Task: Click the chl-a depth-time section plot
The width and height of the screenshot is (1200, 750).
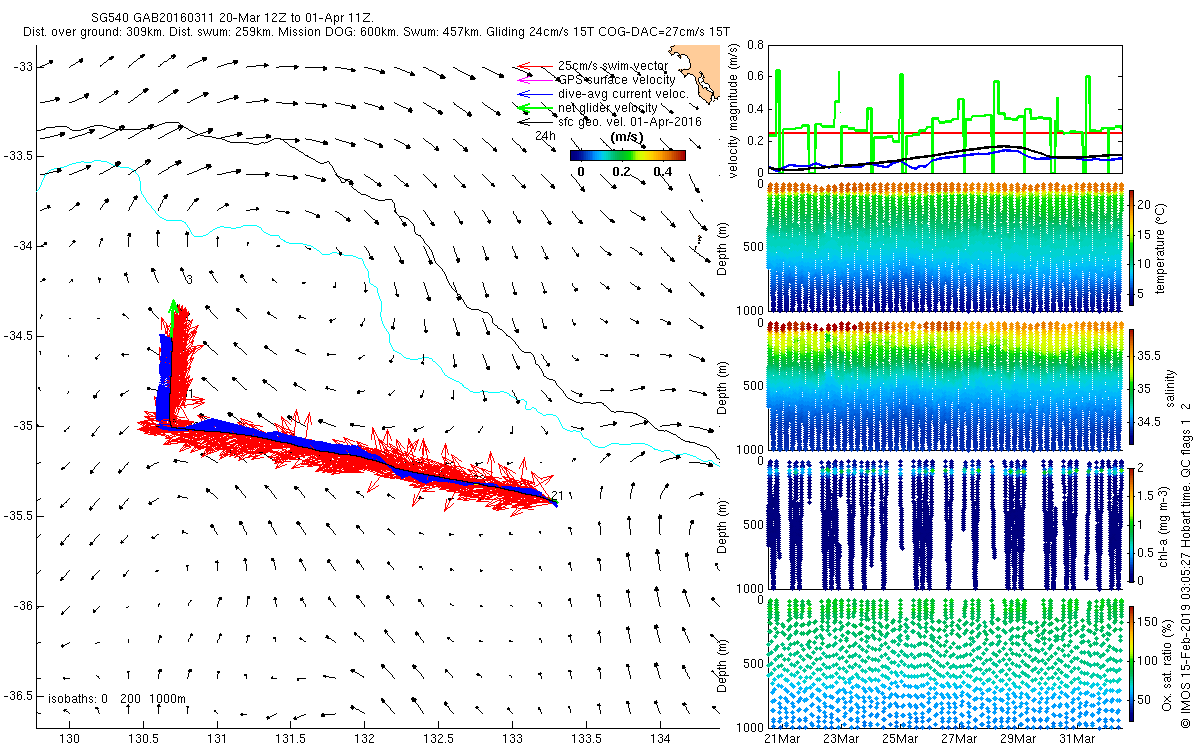Action: click(x=944, y=524)
